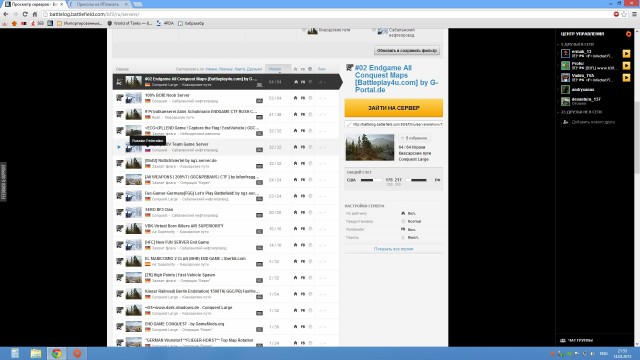The image size is (640, 360).
Task: Click join arrow next to Vadim friend
Action: 626,78
